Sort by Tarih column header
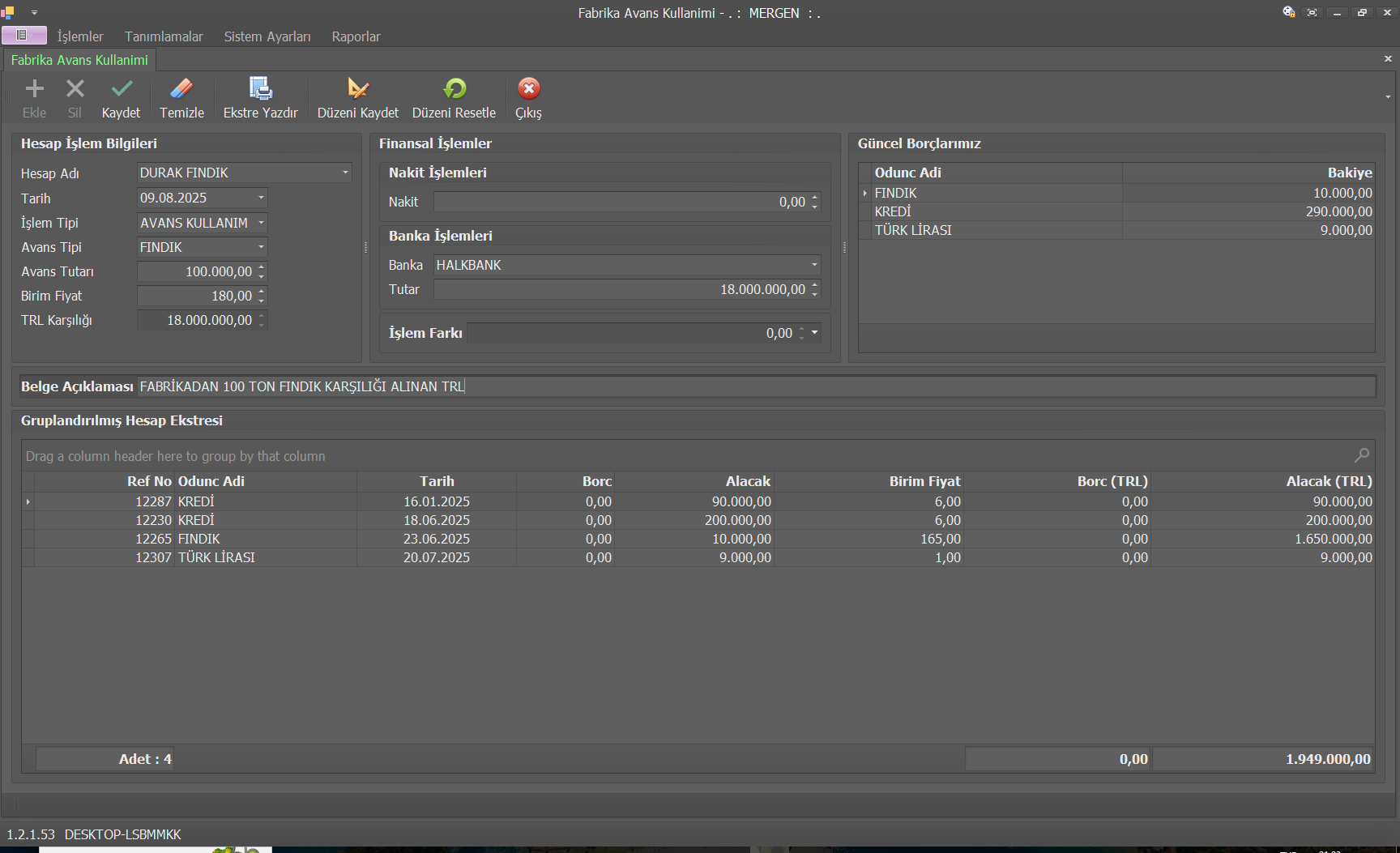The width and height of the screenshot is (1400, 853). point(437,481)
